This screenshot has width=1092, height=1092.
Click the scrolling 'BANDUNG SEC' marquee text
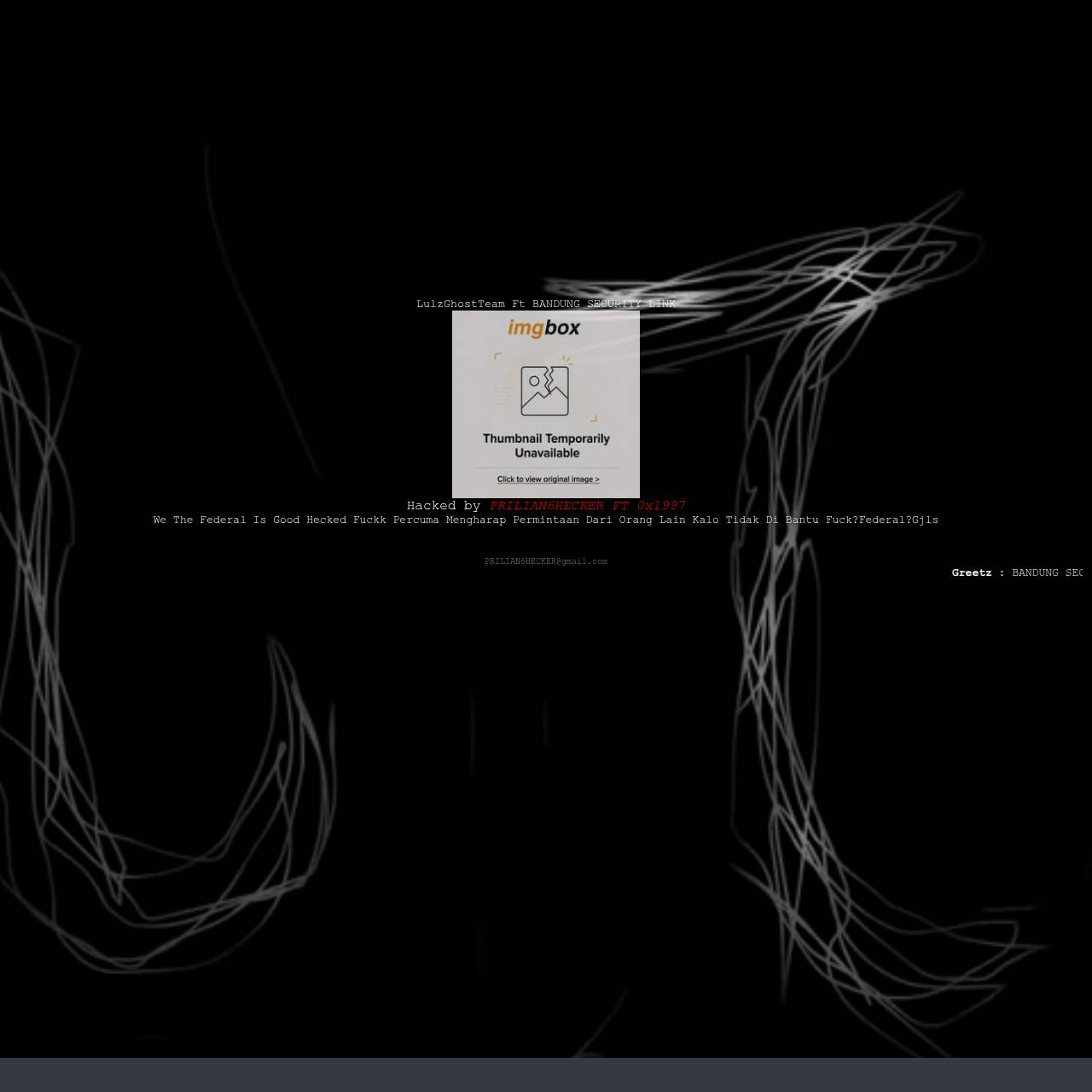pyautogui.click(x=1047, y=572)
